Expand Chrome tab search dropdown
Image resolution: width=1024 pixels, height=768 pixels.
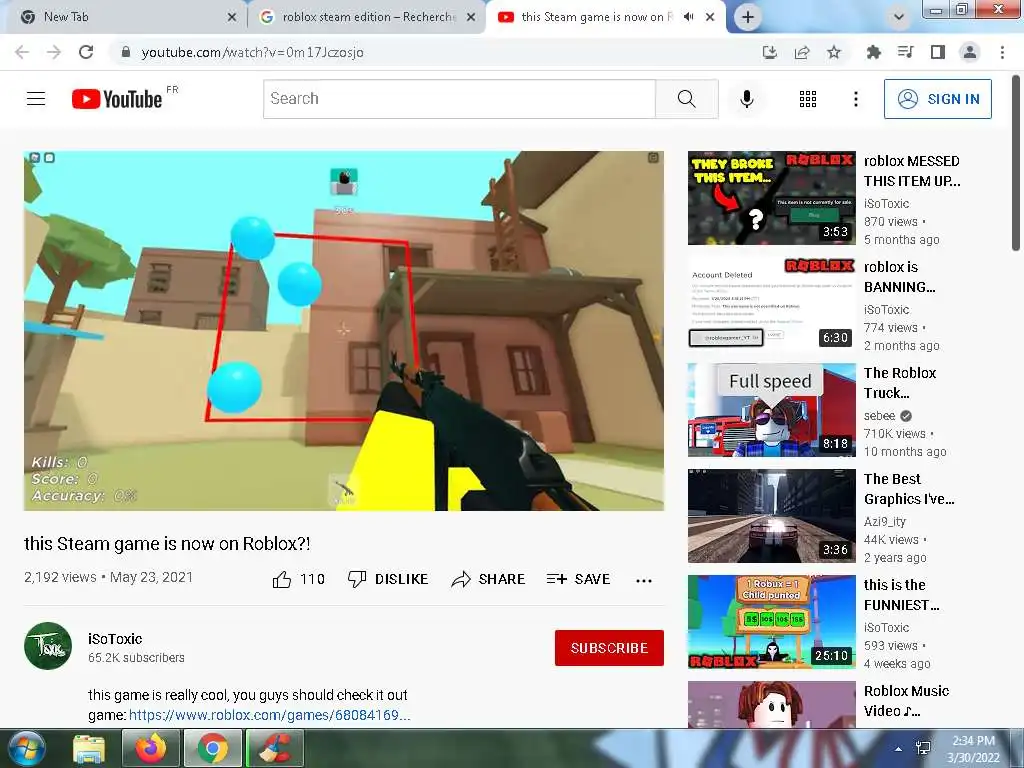[899, 17]
